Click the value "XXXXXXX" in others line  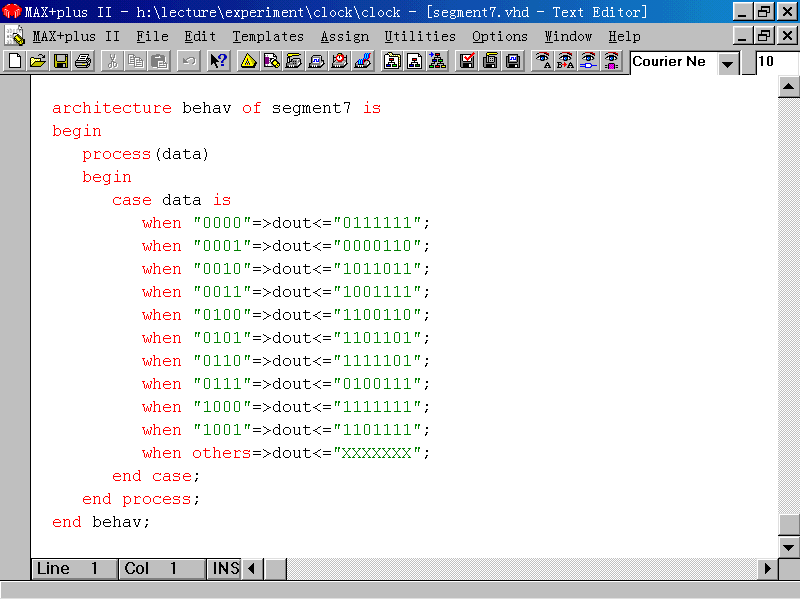377,453
